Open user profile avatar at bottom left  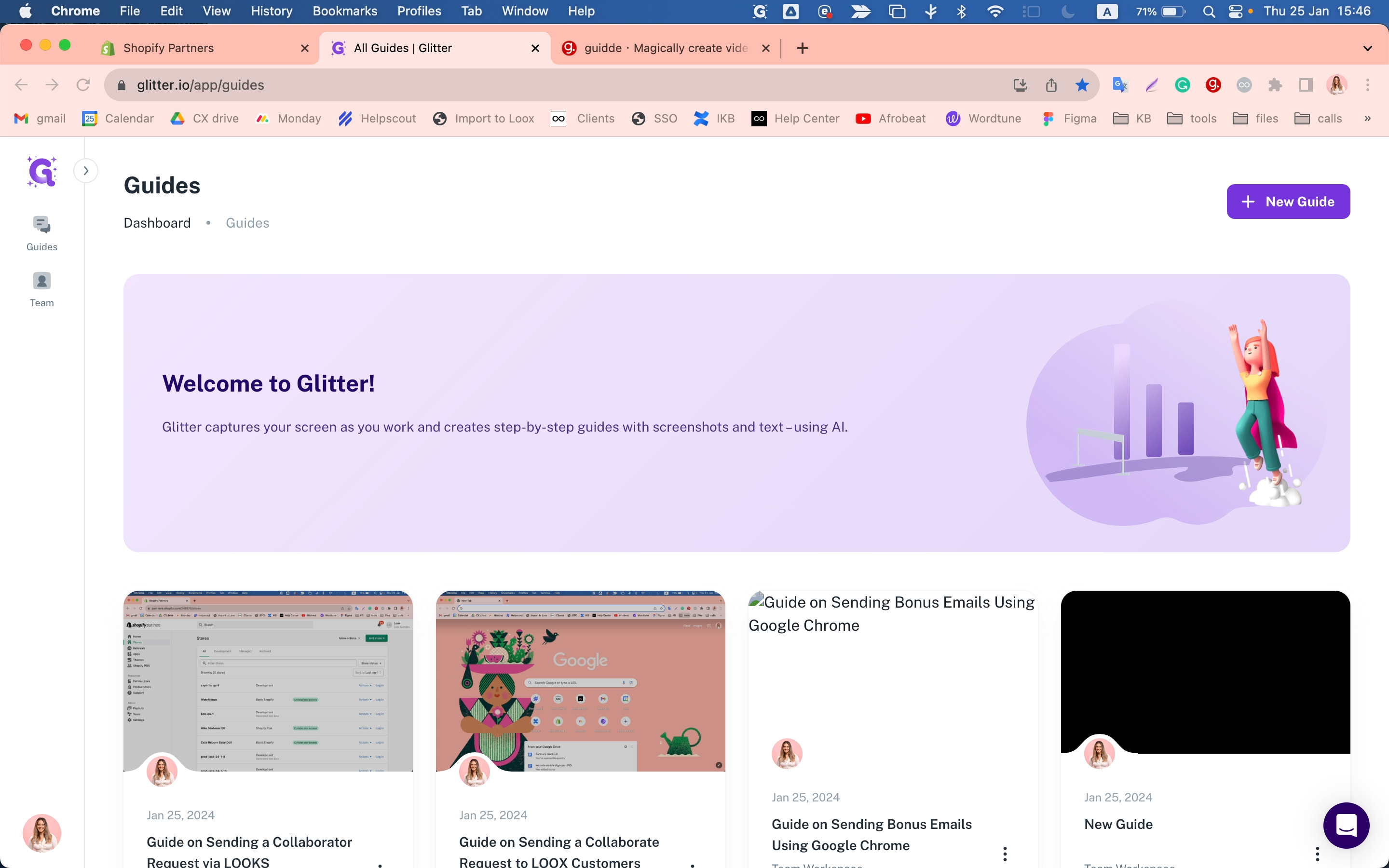point(42,832)
